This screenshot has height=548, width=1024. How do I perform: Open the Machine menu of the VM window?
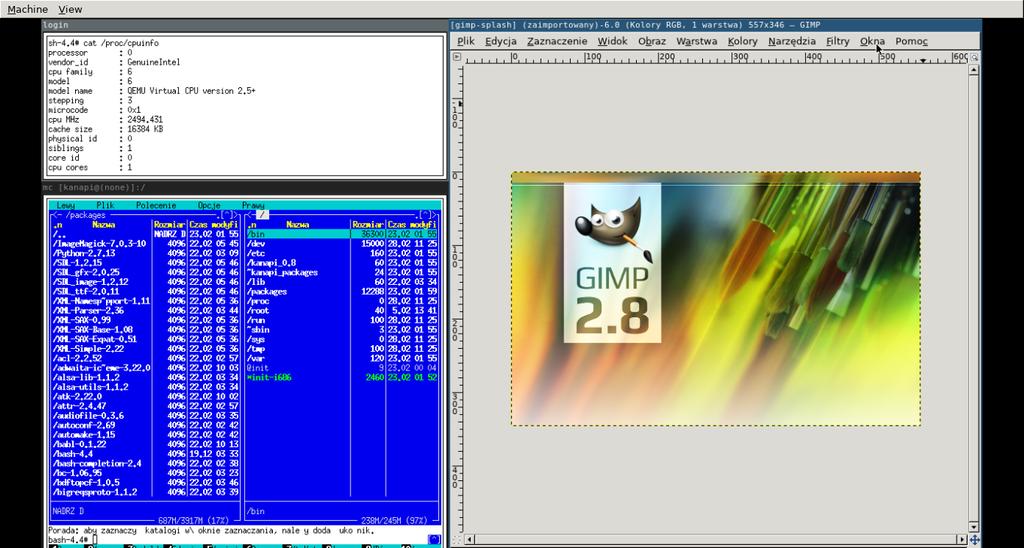click(27, 9)
